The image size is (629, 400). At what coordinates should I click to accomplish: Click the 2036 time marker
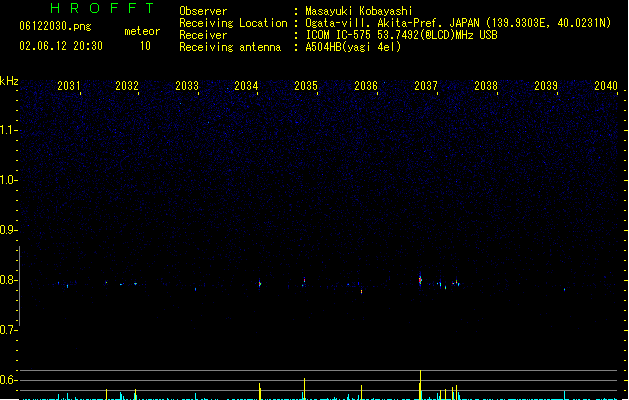(366, 86)
